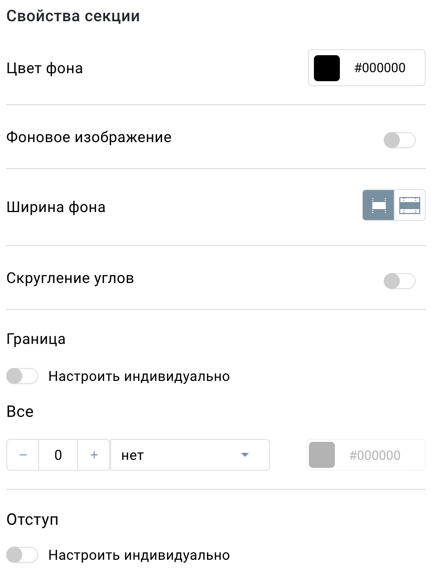Open the 'нет' border style dropdown

(190, 455)
